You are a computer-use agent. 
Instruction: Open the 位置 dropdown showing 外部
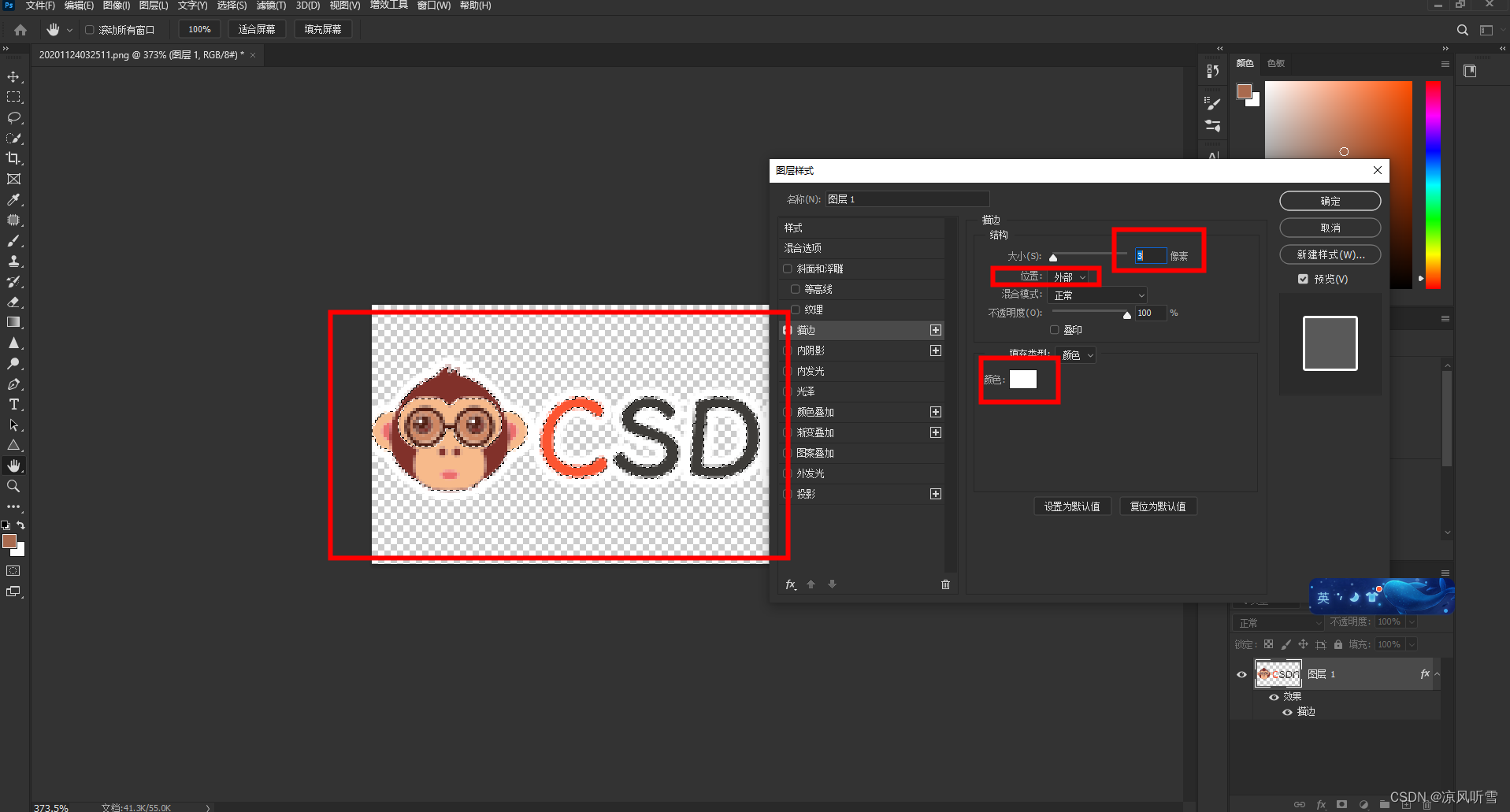pos(1070,277)
